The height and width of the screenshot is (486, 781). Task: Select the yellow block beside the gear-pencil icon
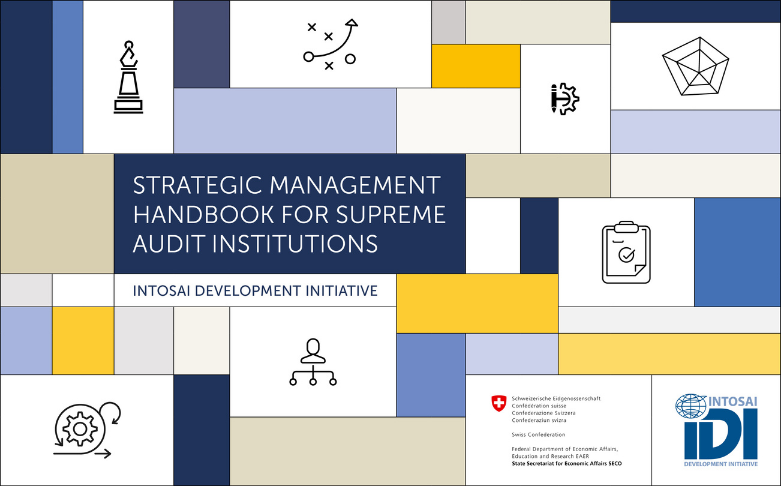(x=475, y=66)
